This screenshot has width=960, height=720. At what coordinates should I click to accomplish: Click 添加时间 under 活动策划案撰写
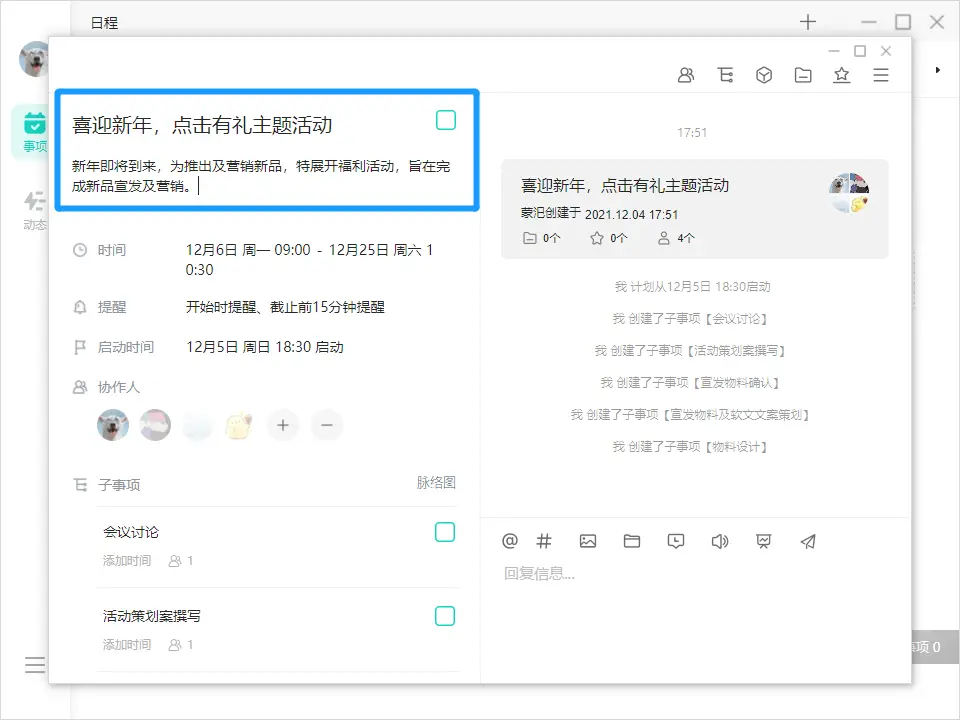(x=127, y=644)
